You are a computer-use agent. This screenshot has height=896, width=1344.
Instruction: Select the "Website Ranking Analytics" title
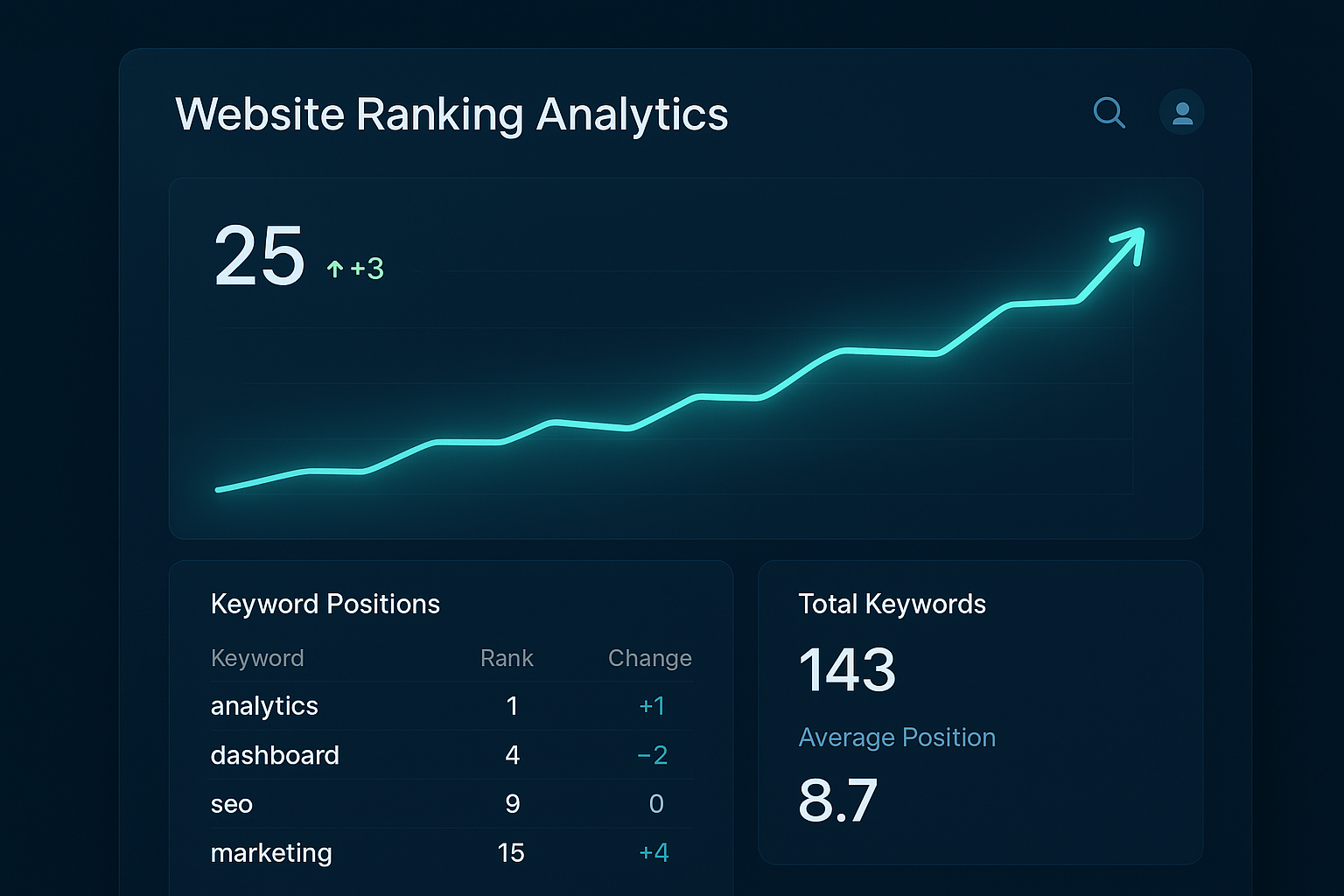(x=451, y=115)
